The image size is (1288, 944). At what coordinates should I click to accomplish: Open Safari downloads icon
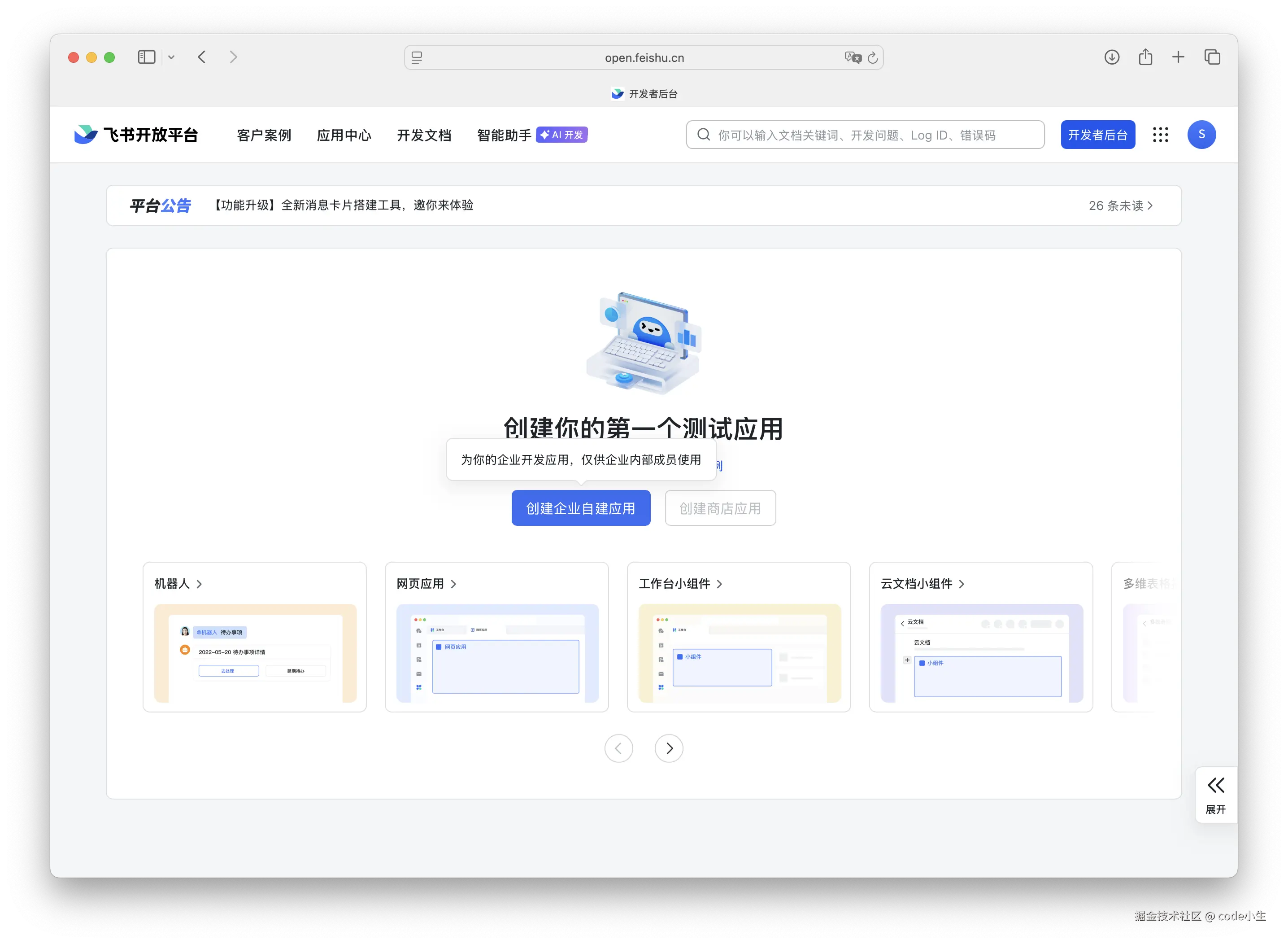coord(1111,57)
